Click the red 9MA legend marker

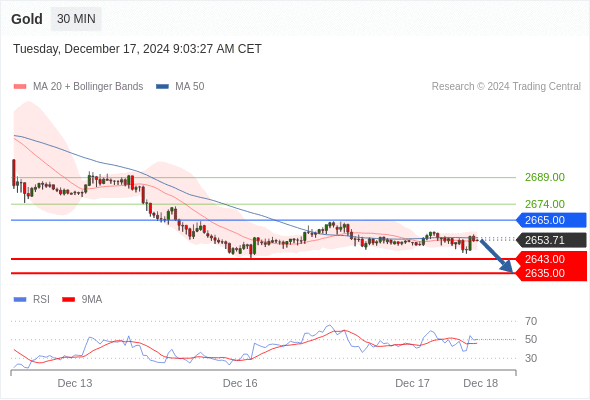tap(68, 300)
